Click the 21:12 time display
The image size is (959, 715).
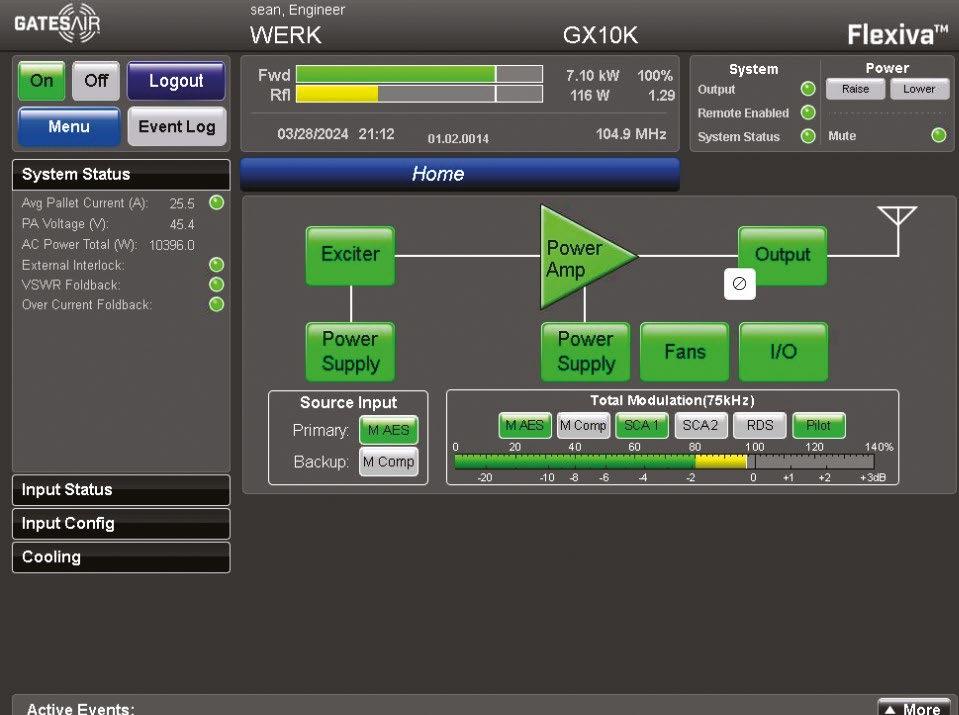376,134
